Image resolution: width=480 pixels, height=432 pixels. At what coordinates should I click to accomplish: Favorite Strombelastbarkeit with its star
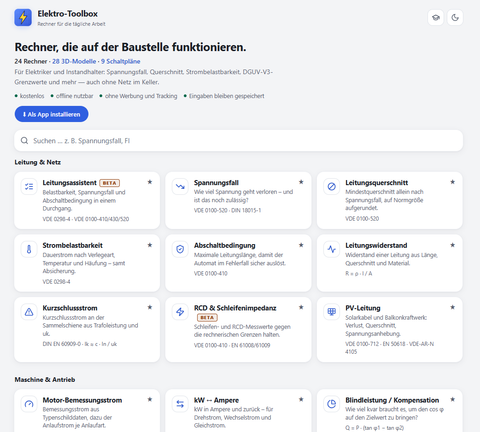(x=150, y=245)
